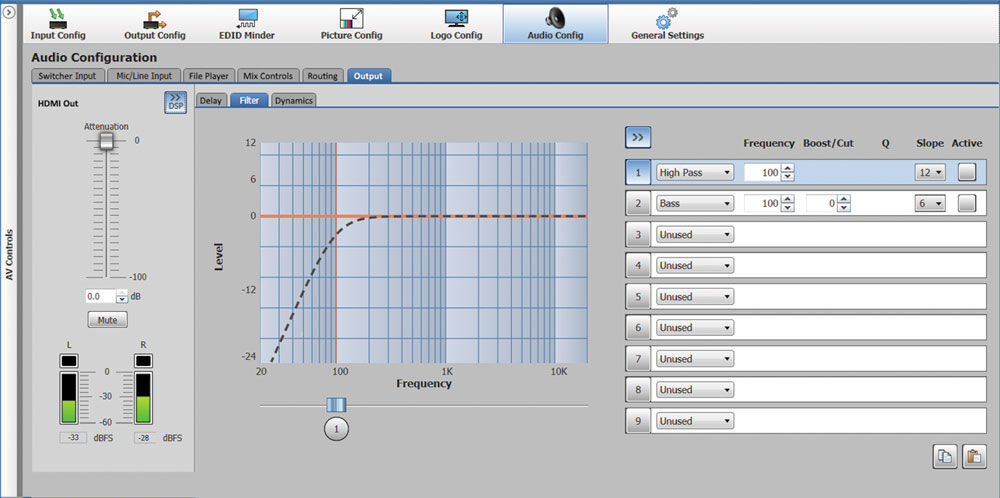
Task: Open filter 3 Unused type dropdown
Action: point(694,234)
